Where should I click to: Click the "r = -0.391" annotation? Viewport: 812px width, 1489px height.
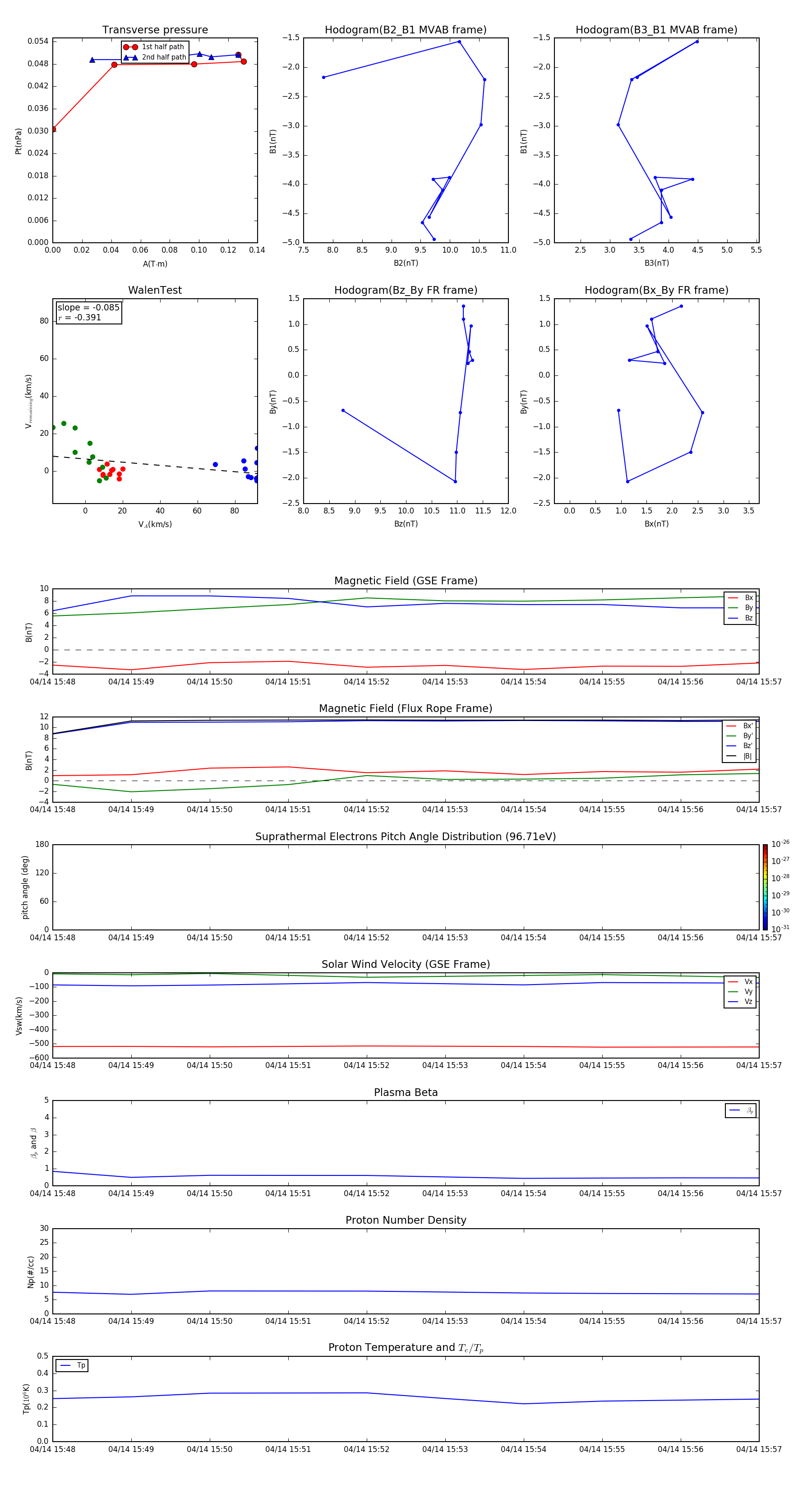coord(80,317)
